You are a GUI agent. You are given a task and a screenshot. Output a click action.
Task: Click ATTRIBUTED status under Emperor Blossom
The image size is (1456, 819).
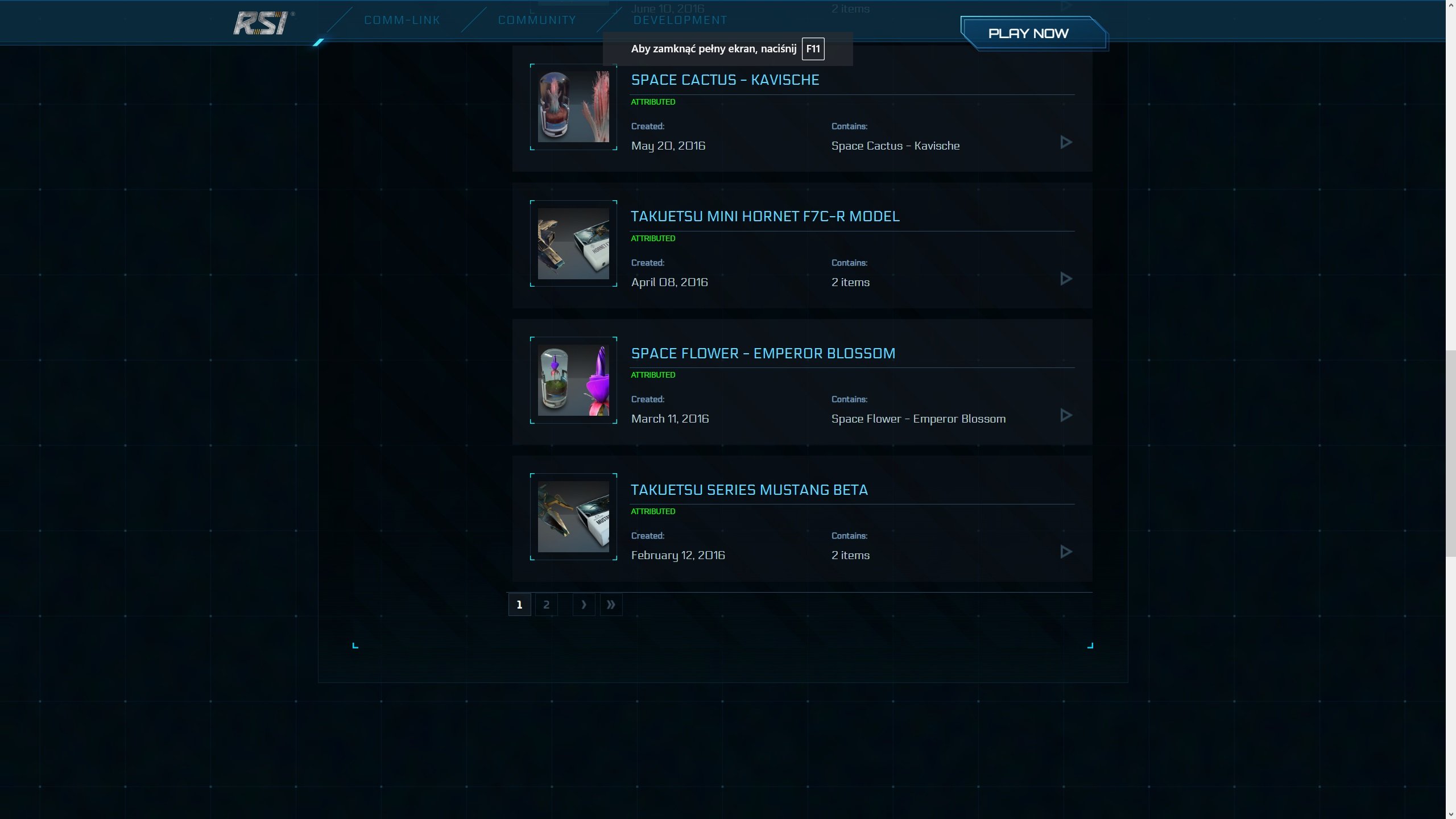click(x=653, y=375)
